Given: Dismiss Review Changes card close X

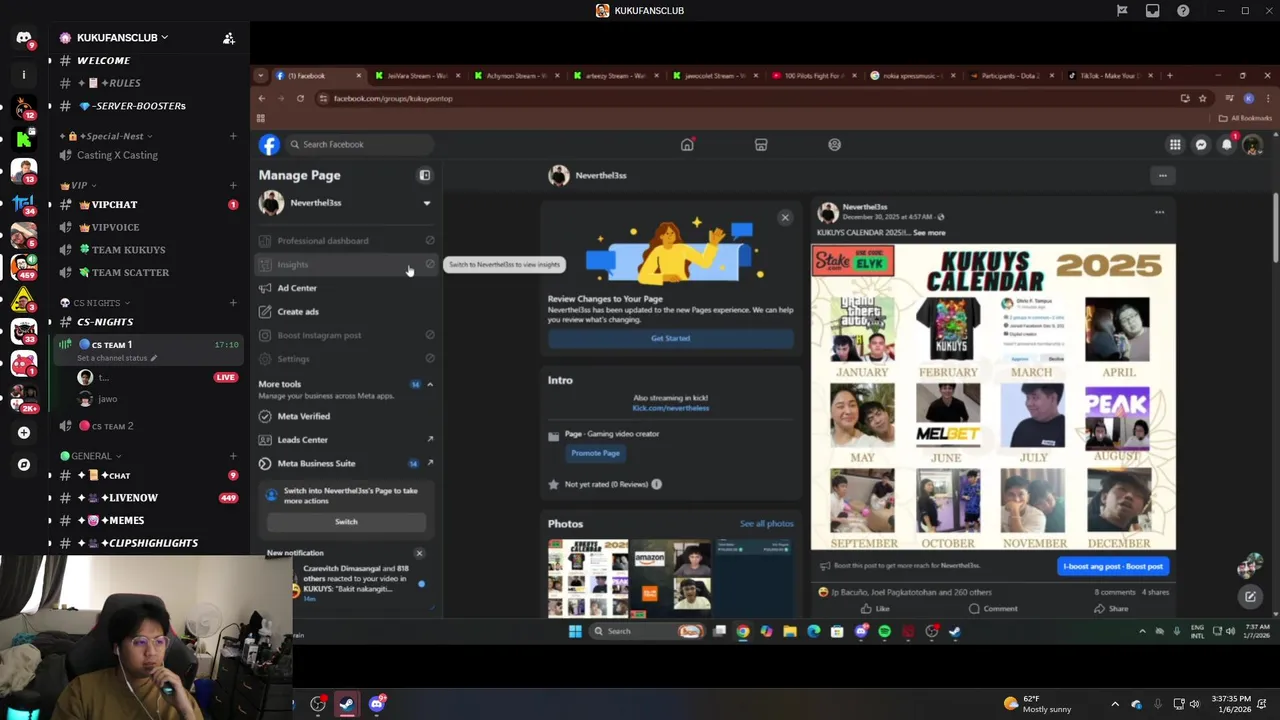Looking at the screenshot, I should tap(785, 217).
